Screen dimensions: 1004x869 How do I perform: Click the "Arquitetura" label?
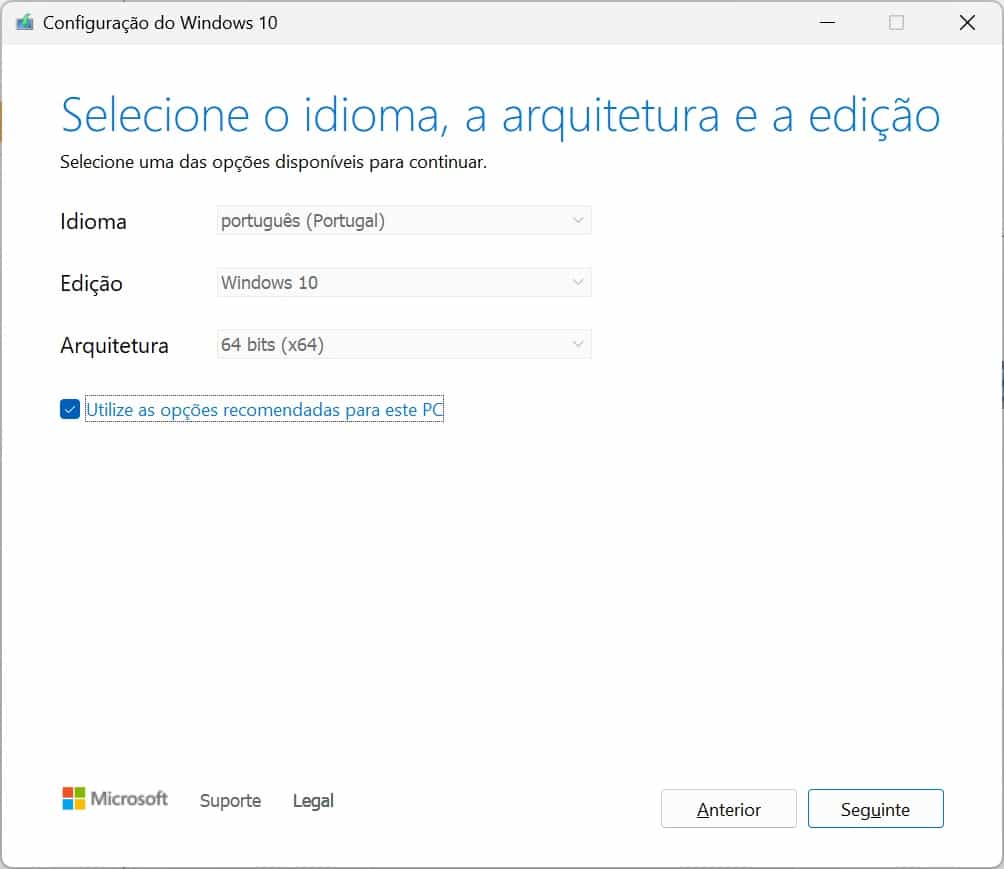(x=115, y=346)
